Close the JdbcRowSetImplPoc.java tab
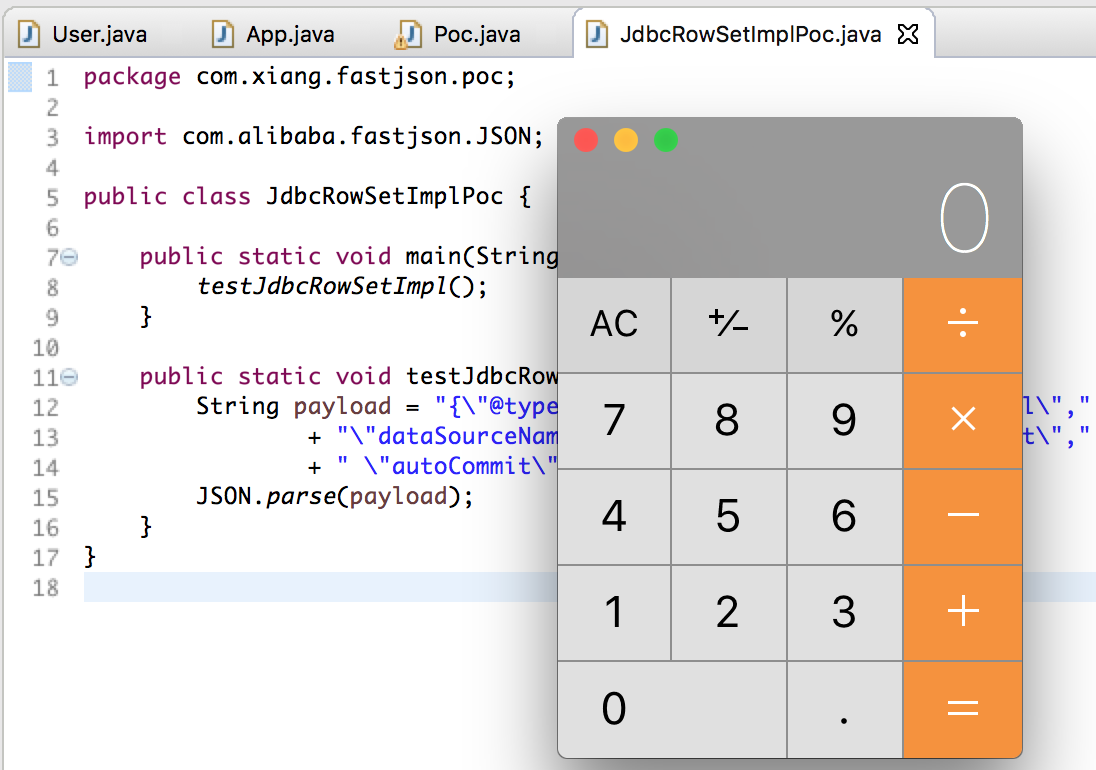This screenshot has width=1096, height=770. 908,34
